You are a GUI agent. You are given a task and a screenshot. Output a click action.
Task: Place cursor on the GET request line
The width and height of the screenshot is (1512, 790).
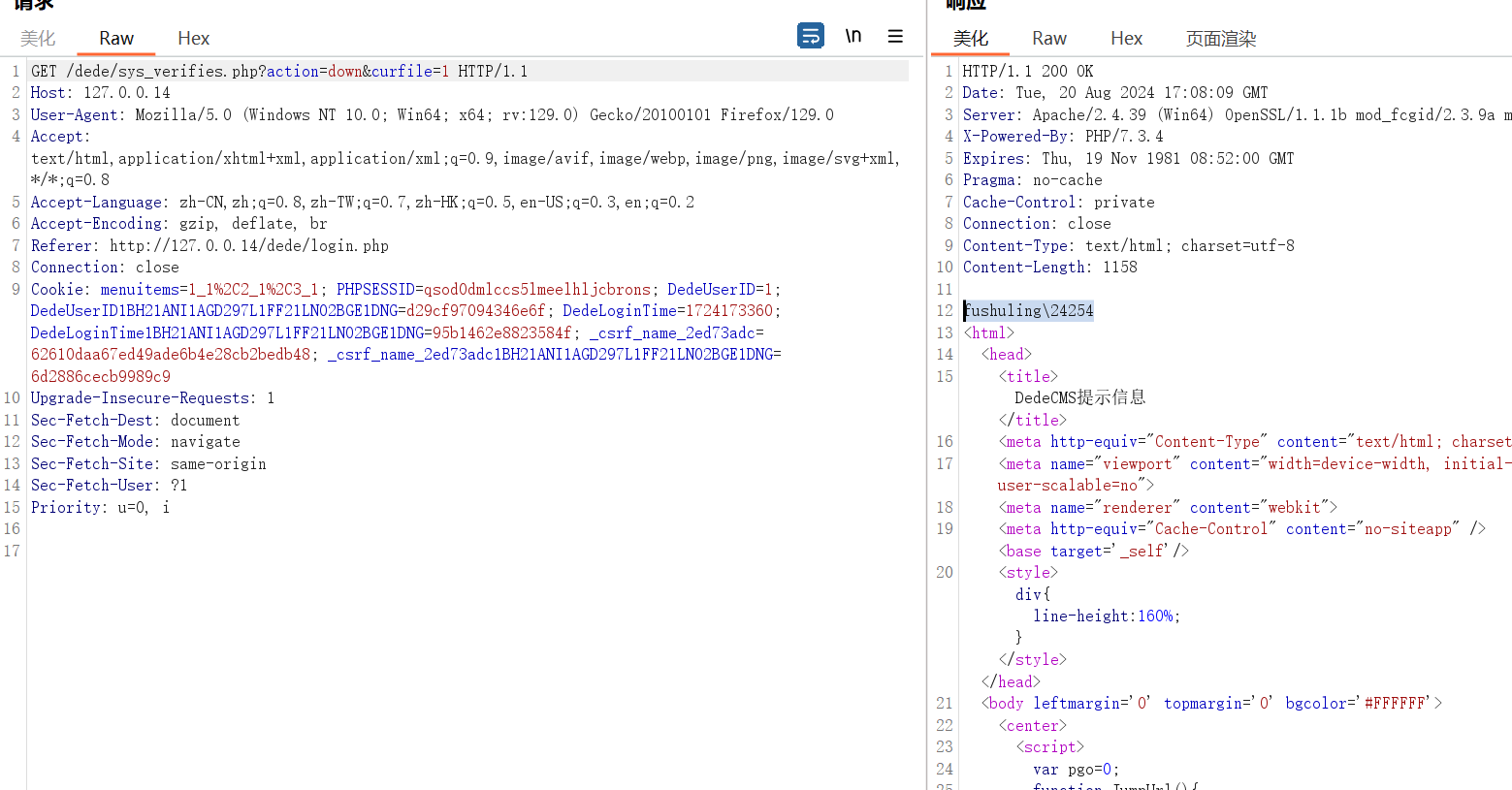click(279, 72)
